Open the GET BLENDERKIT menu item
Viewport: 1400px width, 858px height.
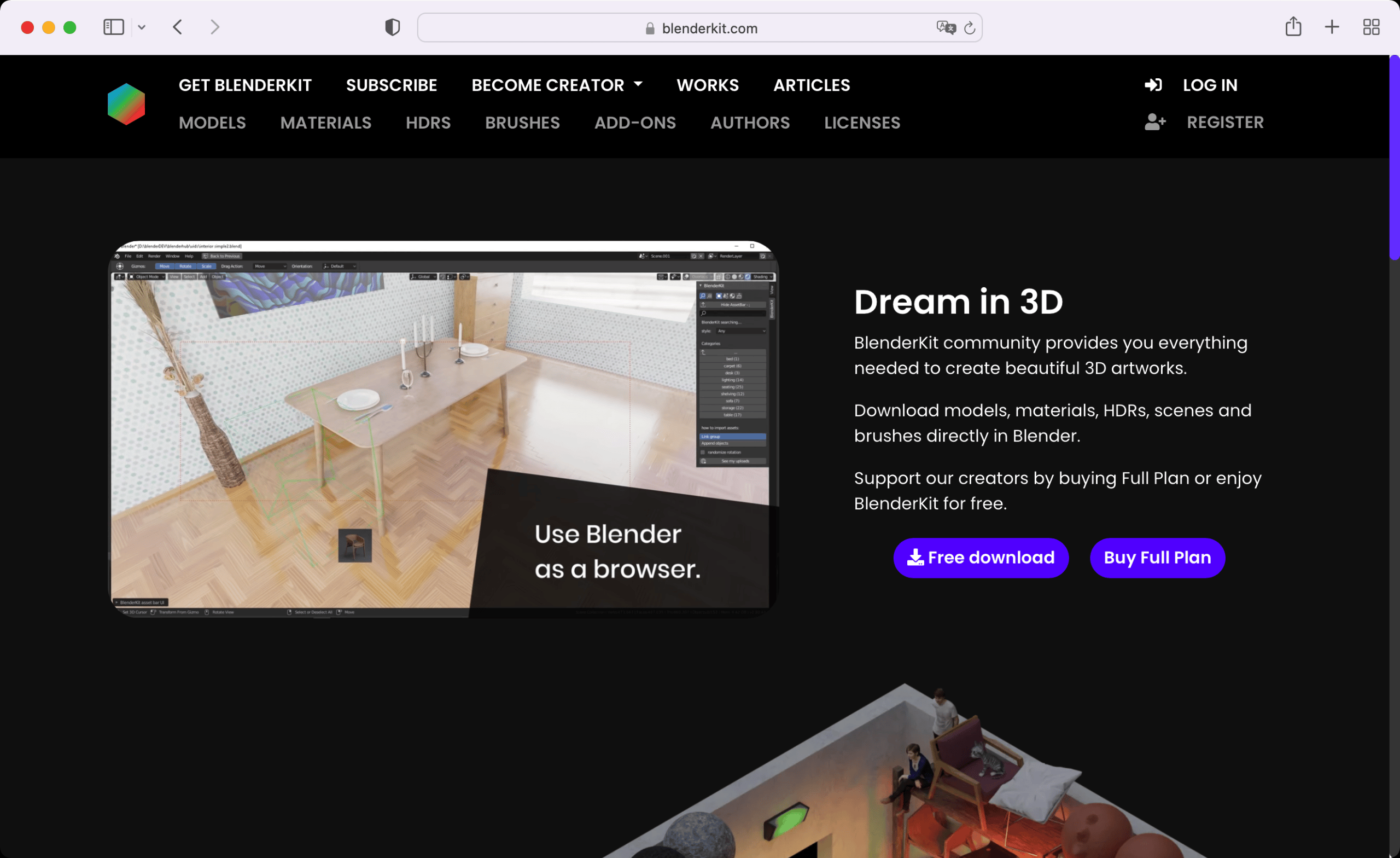pos(245,85)
